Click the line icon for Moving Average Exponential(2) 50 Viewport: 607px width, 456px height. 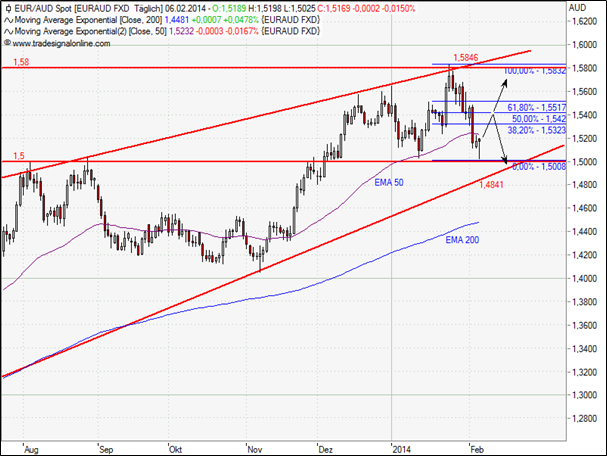point(8,31)
